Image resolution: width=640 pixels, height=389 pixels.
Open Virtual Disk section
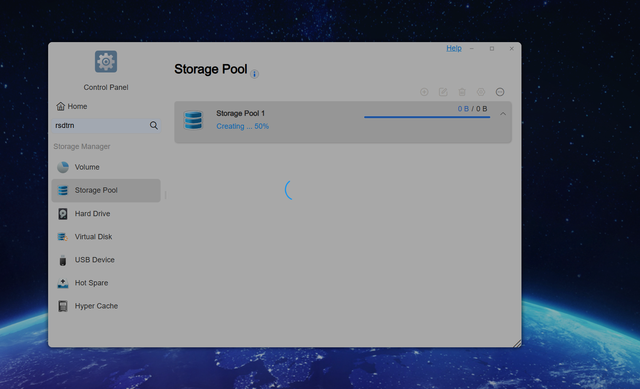(x=106, y=237)
